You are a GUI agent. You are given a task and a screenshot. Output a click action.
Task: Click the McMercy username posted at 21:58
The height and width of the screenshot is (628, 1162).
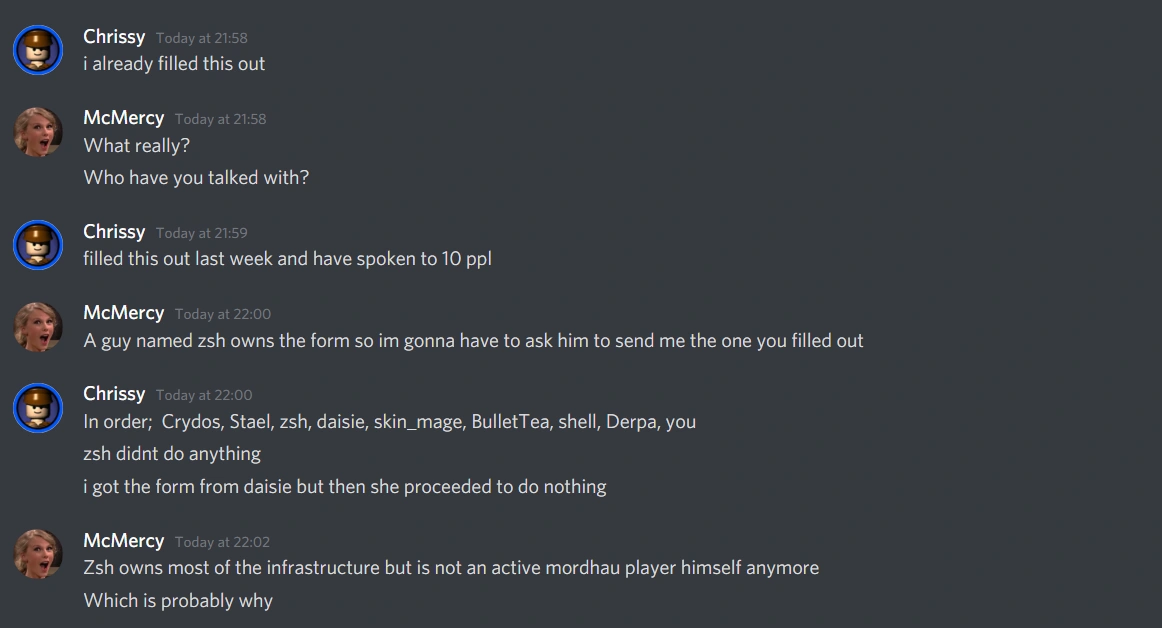click(x=124, y=118)
